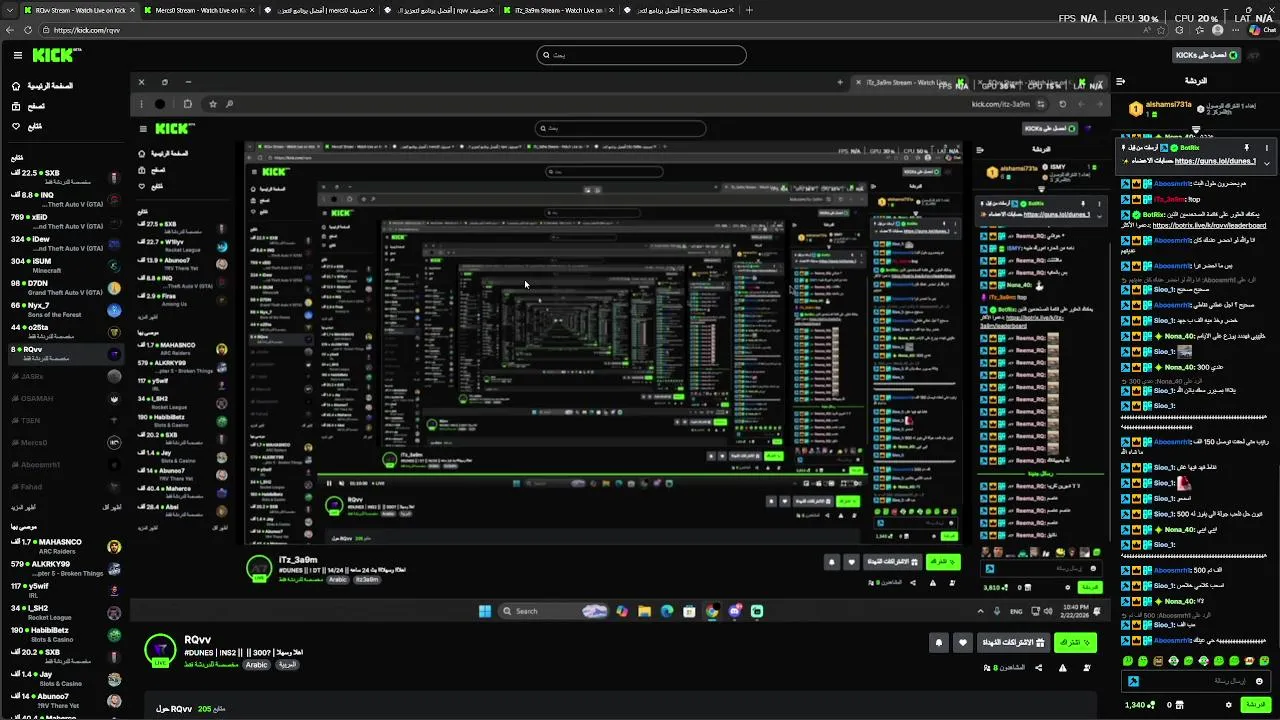Insert the brown square-face emote

(x=1159, y=661)
